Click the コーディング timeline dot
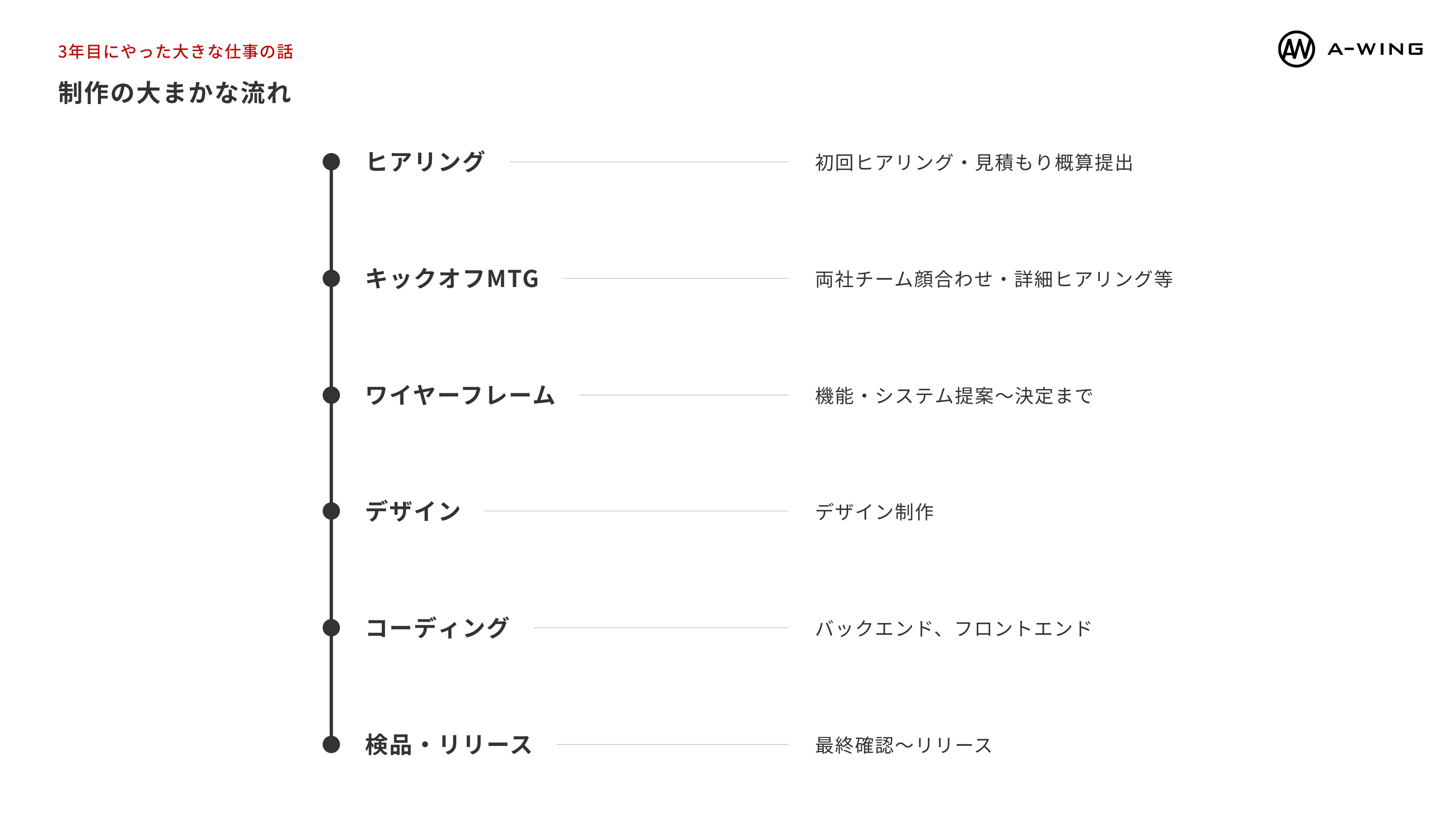Viewport: 1456px width, 816px height. [x=331, y=628]
